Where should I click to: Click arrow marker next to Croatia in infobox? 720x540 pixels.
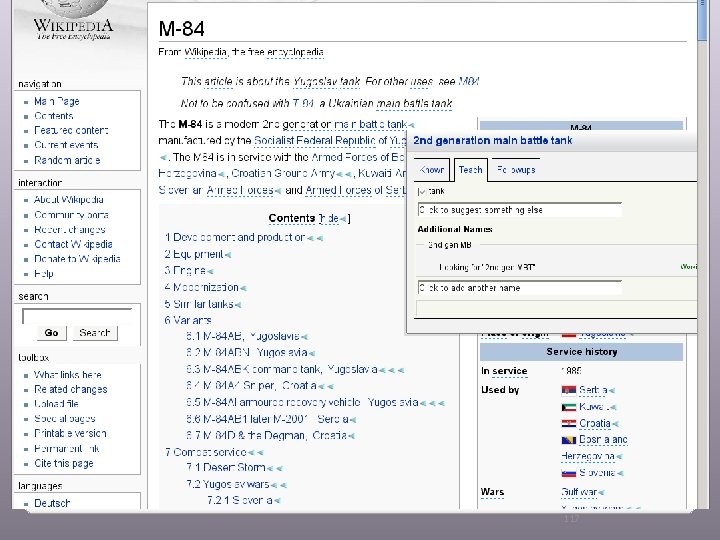click(x=616, y=424)
